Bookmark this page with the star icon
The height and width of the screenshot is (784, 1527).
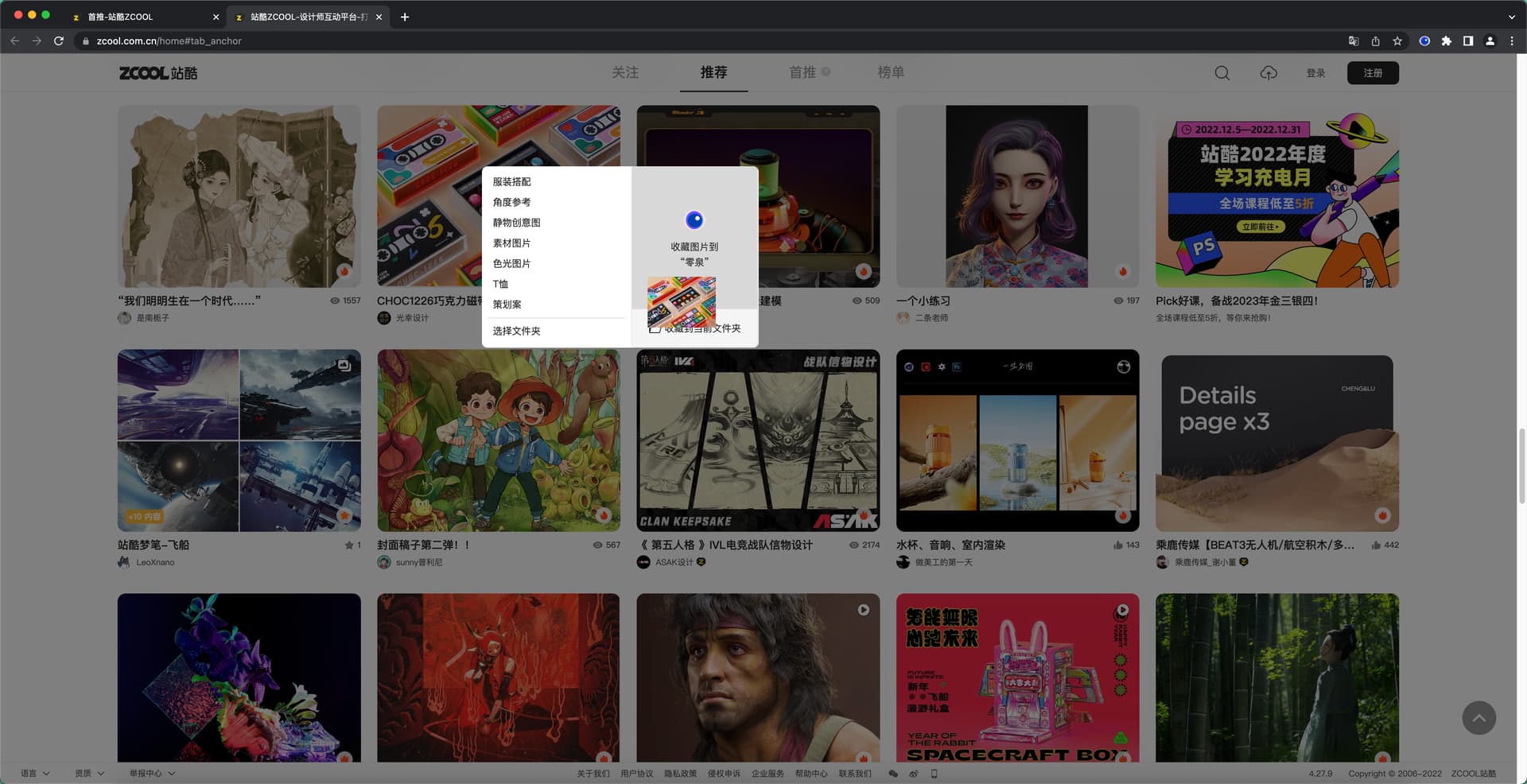[x=1397, y=41]
